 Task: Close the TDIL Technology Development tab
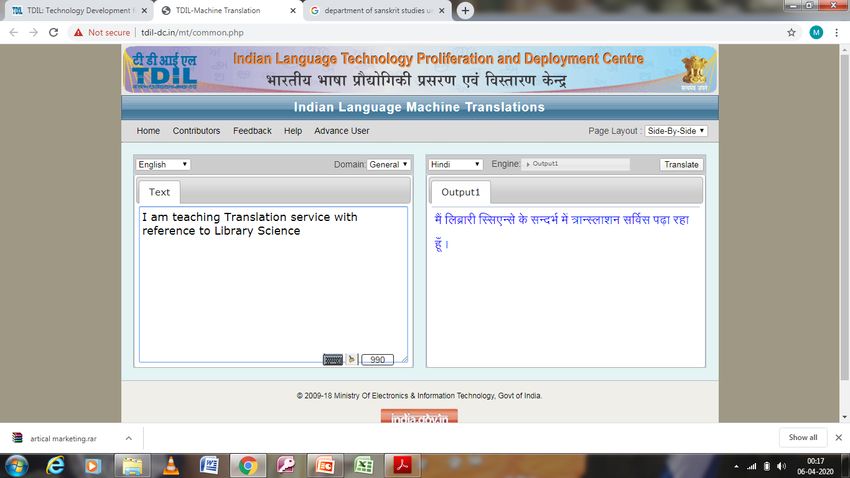pyautogui.click(x=144, y=10)
